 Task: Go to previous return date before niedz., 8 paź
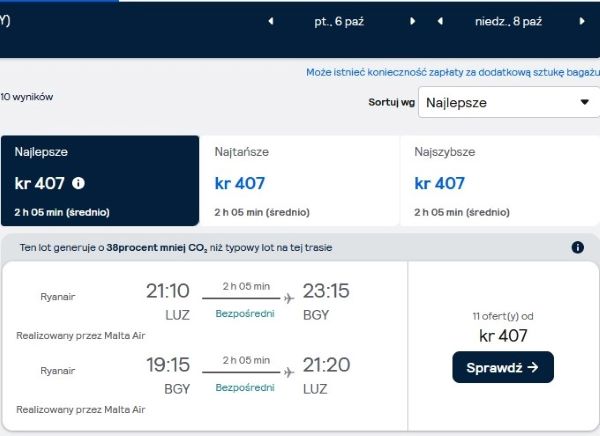(x=440, y=21)
